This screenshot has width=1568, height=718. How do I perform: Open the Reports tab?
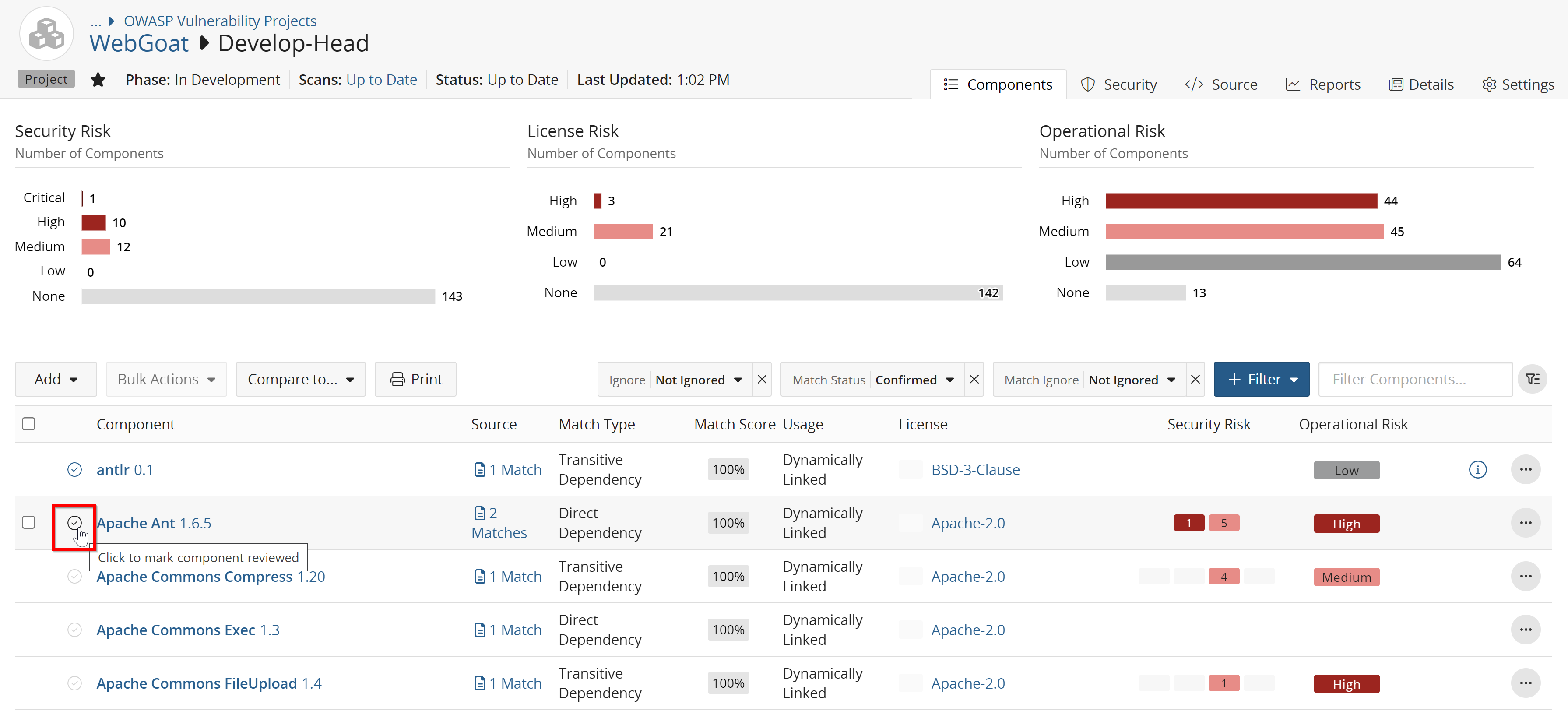(1323, 84)
